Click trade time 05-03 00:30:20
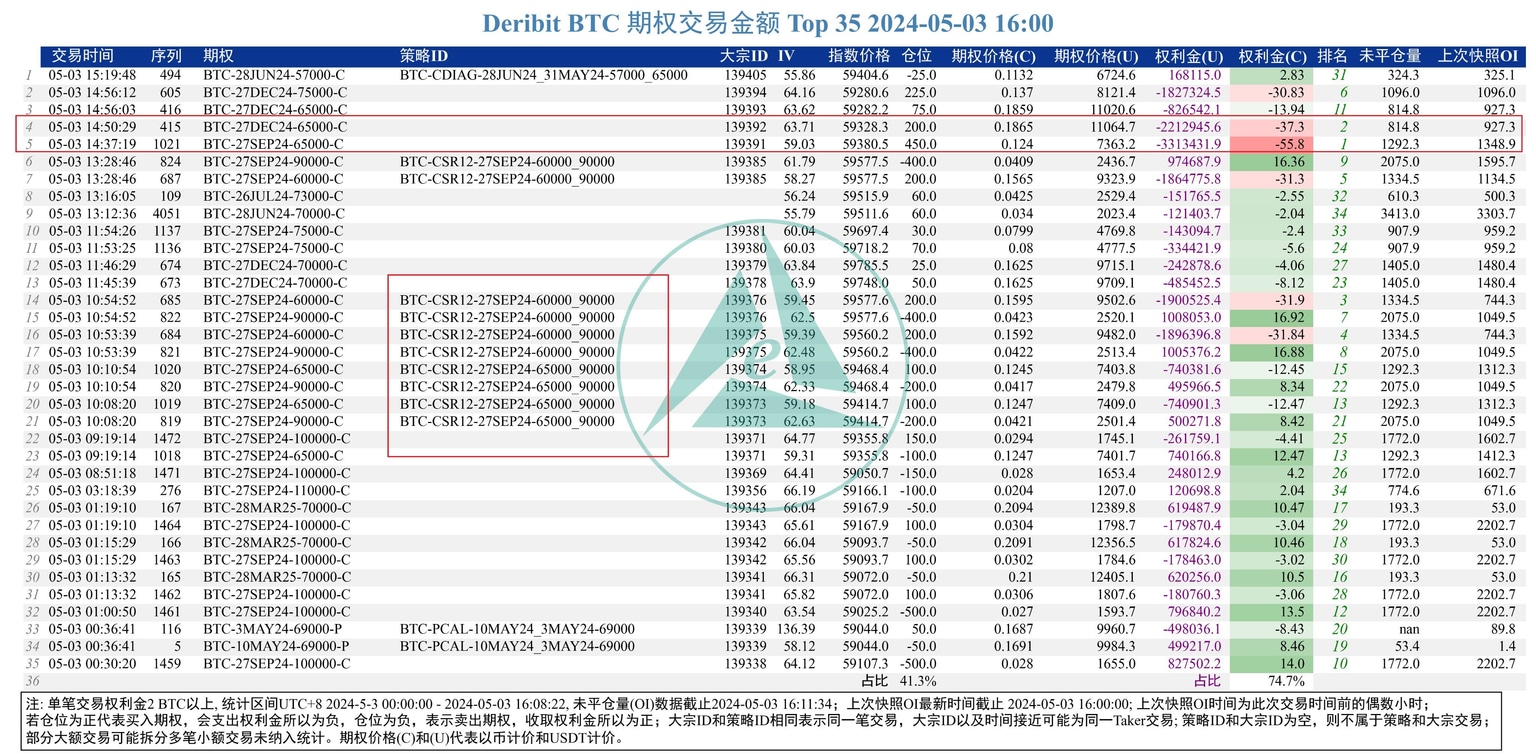Screen dimensions: 1536x756 92,663
